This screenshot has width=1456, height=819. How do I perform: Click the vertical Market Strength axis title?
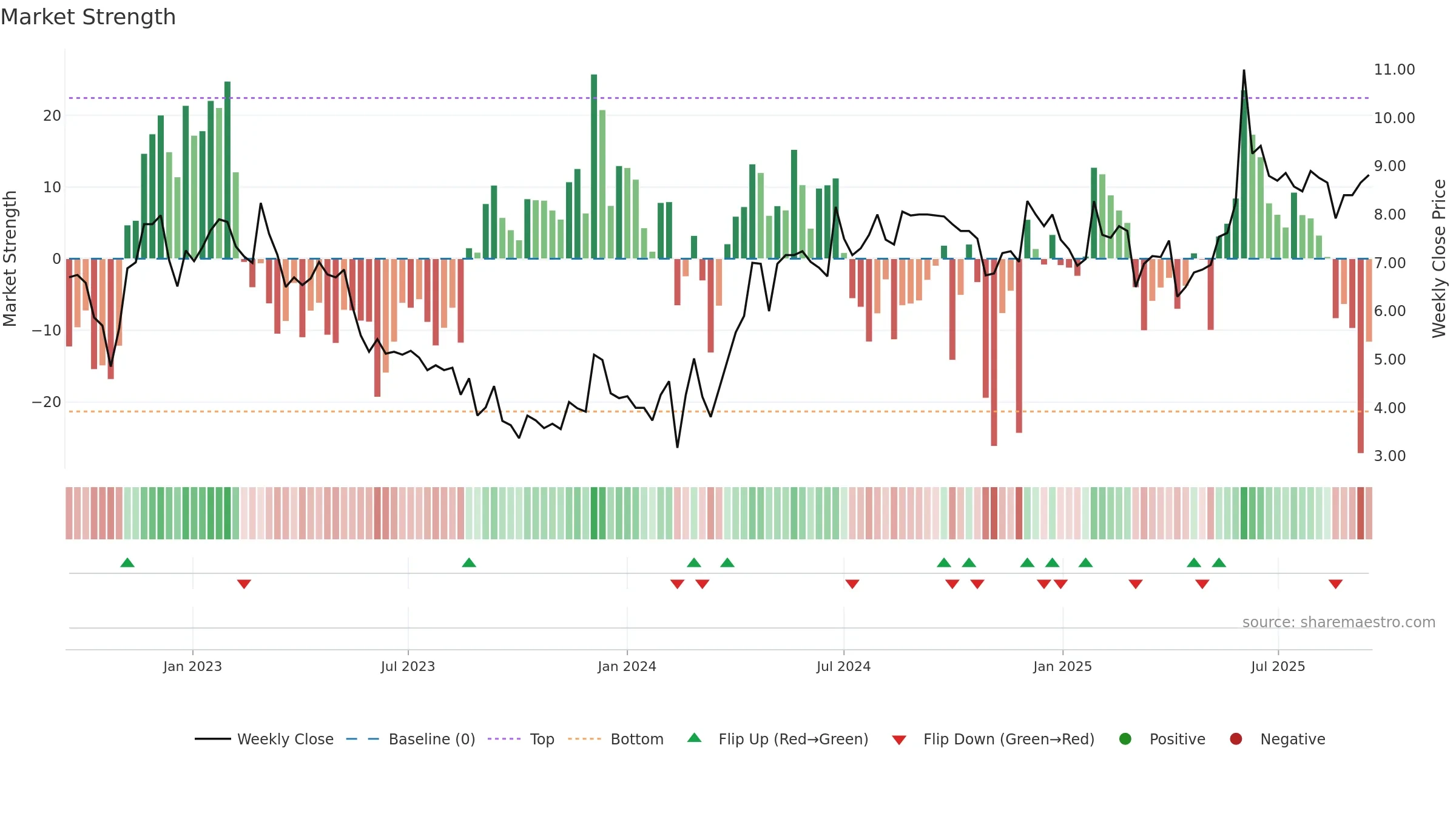(10, 258)
